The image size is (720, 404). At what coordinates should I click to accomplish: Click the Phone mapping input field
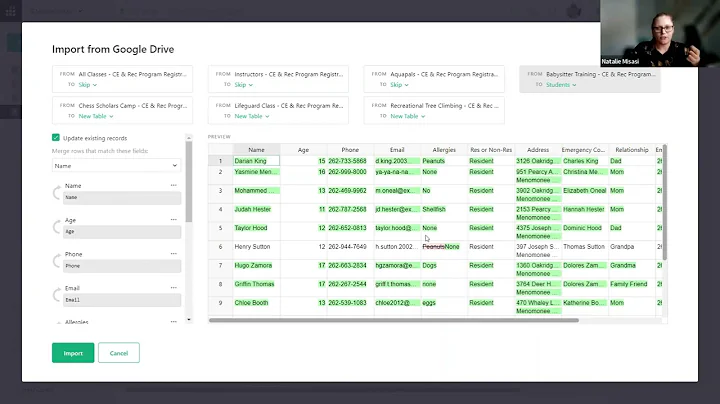point(122,266)
